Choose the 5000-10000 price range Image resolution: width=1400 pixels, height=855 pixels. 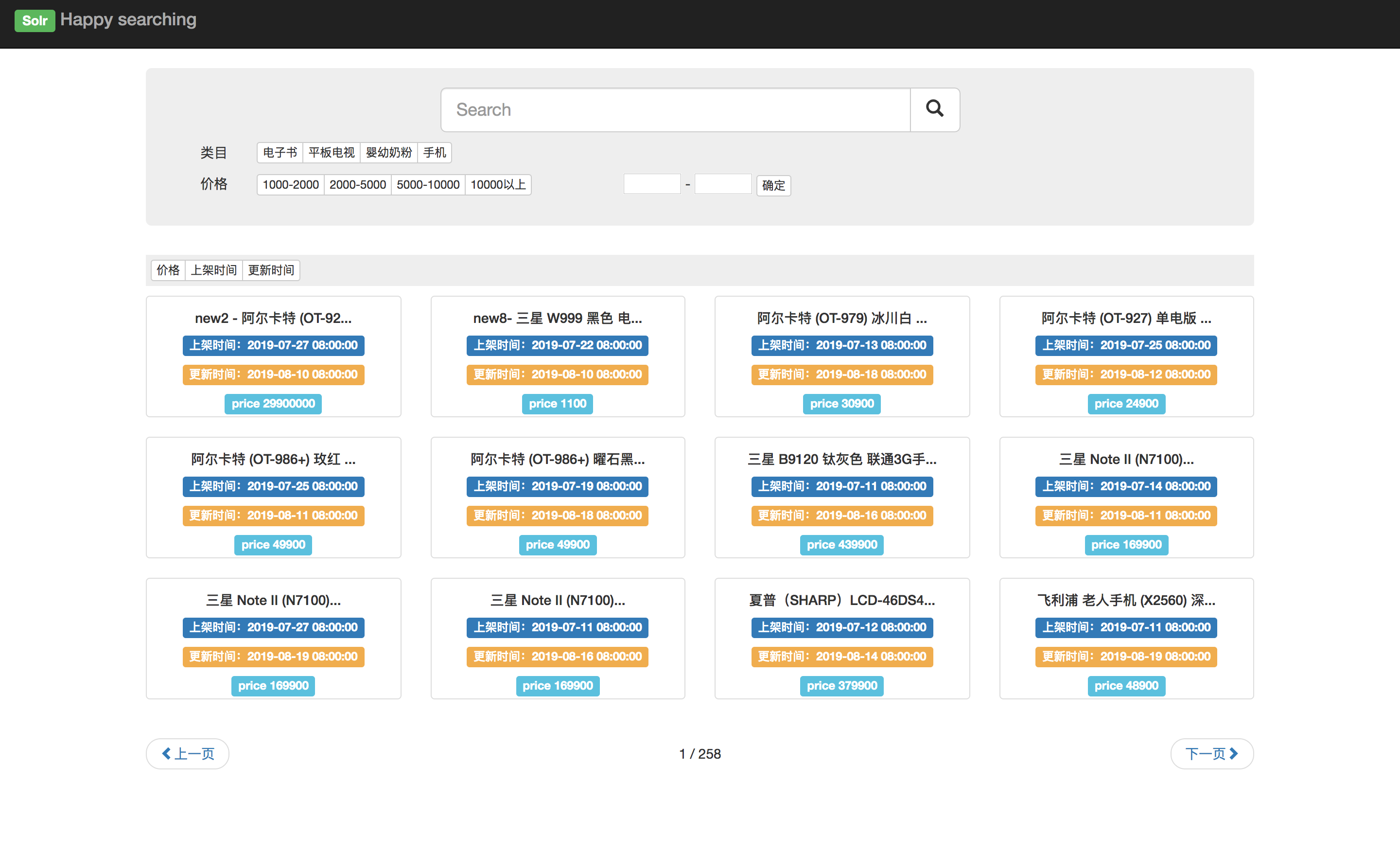click(x=428, y=185)
